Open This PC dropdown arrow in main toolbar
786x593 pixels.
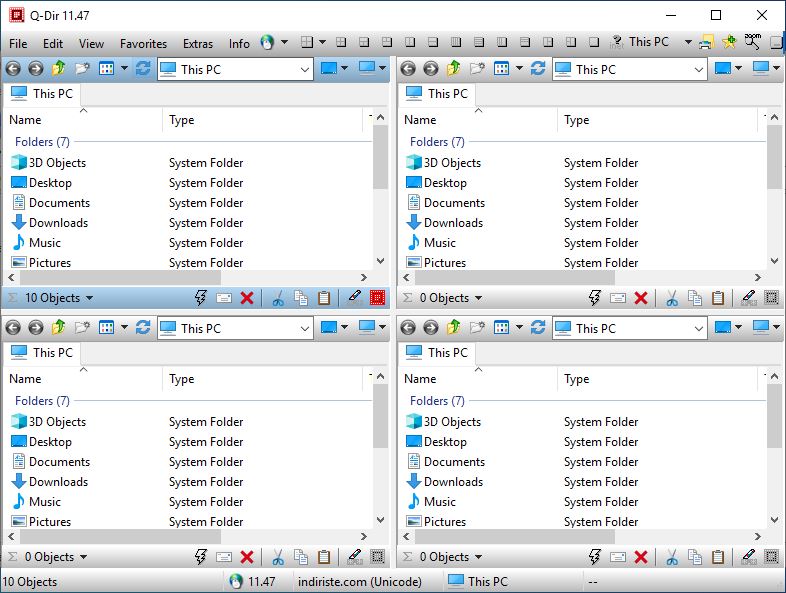(x=688, y=42)
